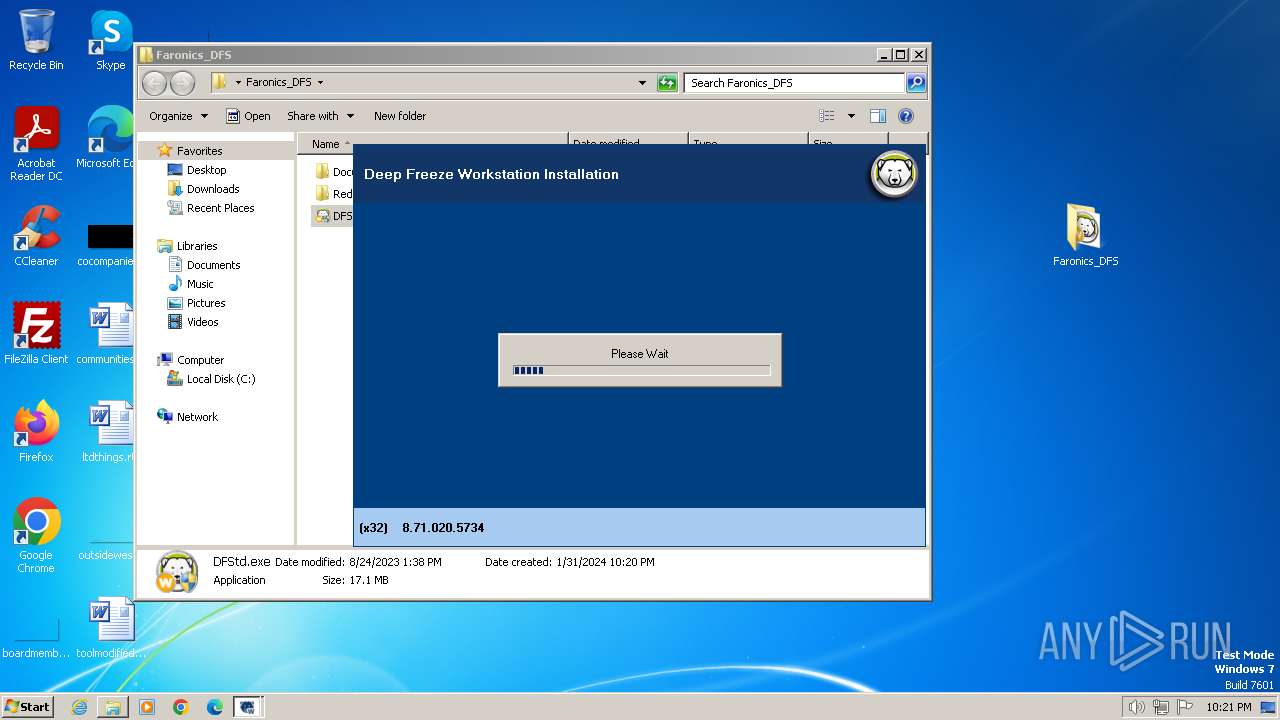The image size is (1280, 720).
Task: Click the DFStd.exe file name in details pane
Action: (241, 562)
